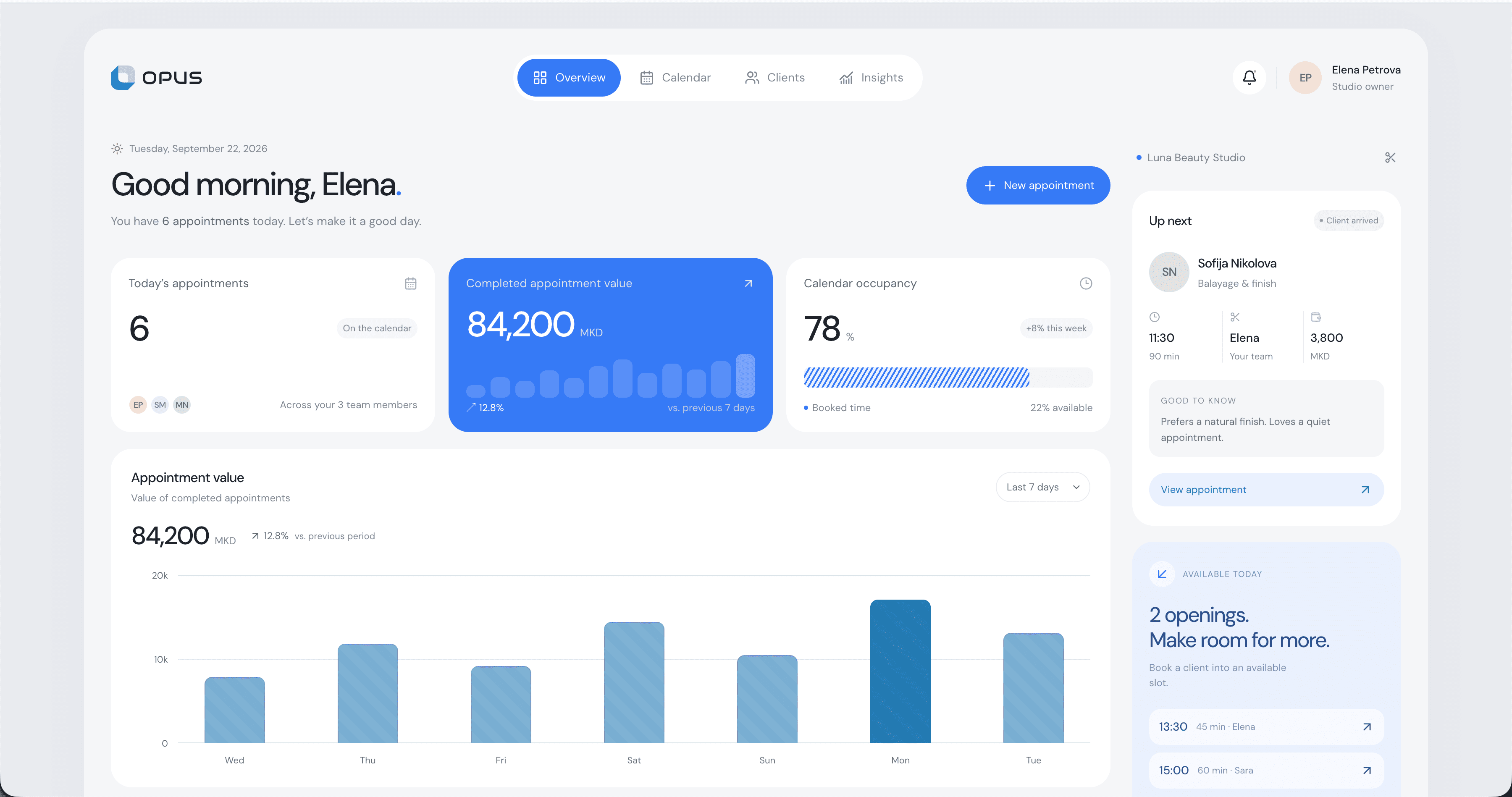Select the Thu bar in the chart

367,694
